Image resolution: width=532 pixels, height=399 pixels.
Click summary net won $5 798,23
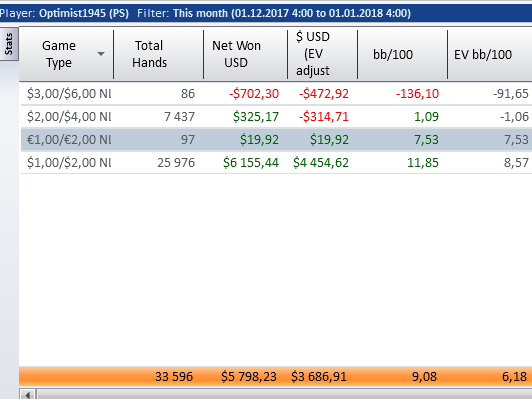click(249, 377)
